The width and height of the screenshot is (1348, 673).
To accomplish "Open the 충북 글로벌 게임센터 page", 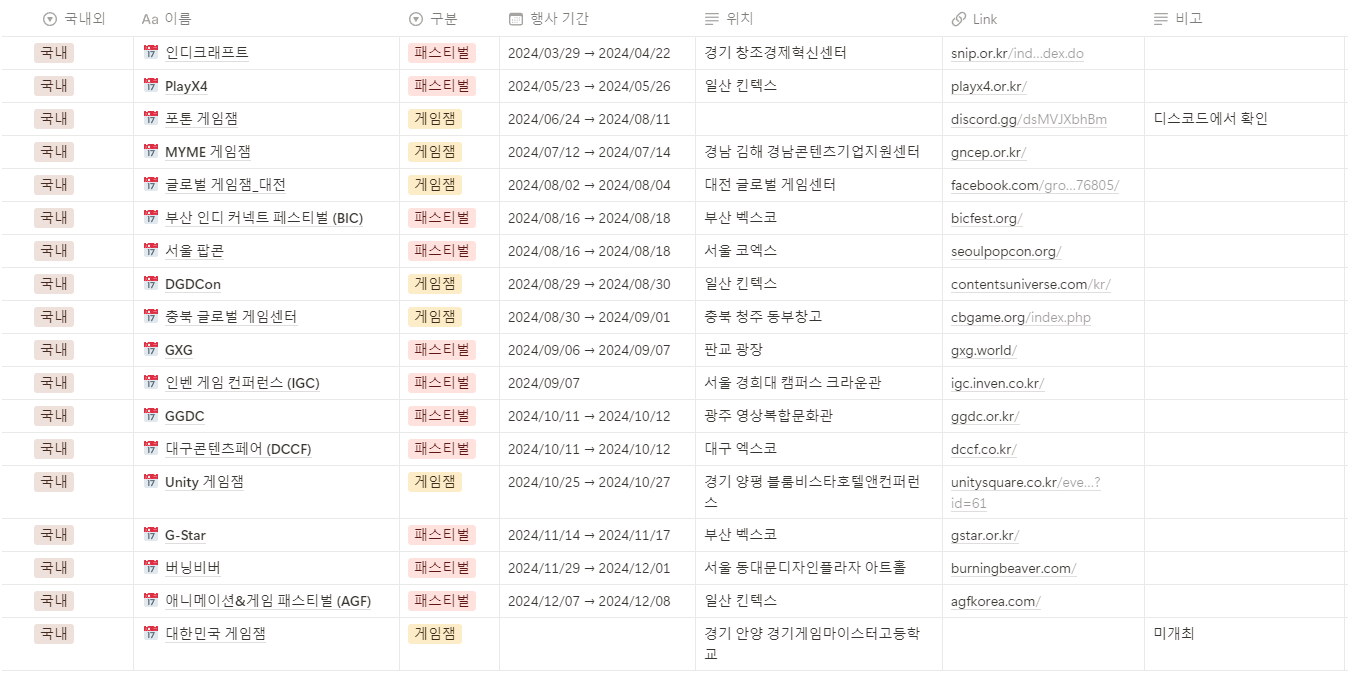I will point(231,317).
